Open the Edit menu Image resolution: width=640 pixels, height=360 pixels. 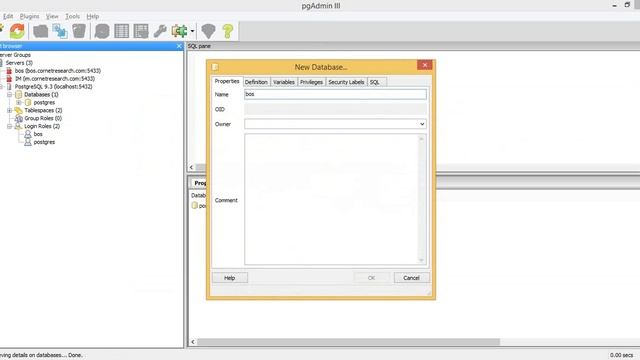(x=8, y=16)
